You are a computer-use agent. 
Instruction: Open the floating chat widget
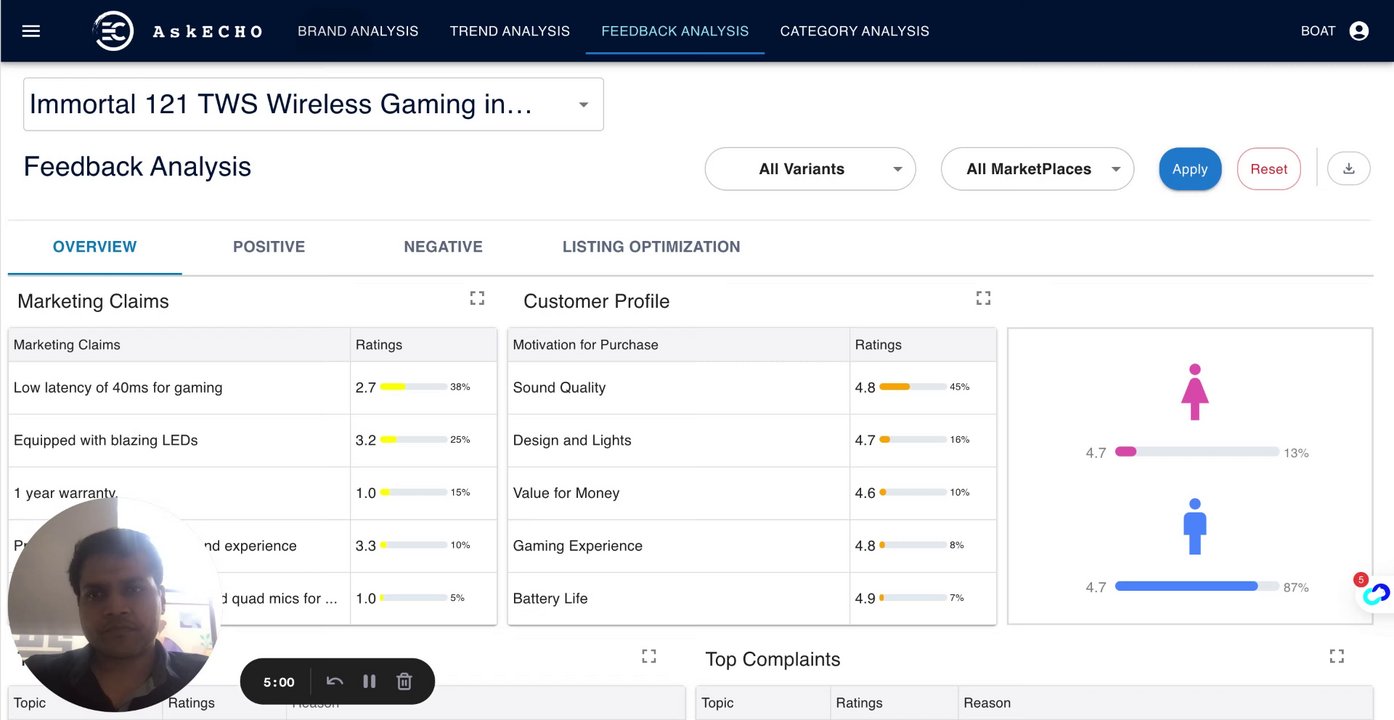tap(1376, 595)
